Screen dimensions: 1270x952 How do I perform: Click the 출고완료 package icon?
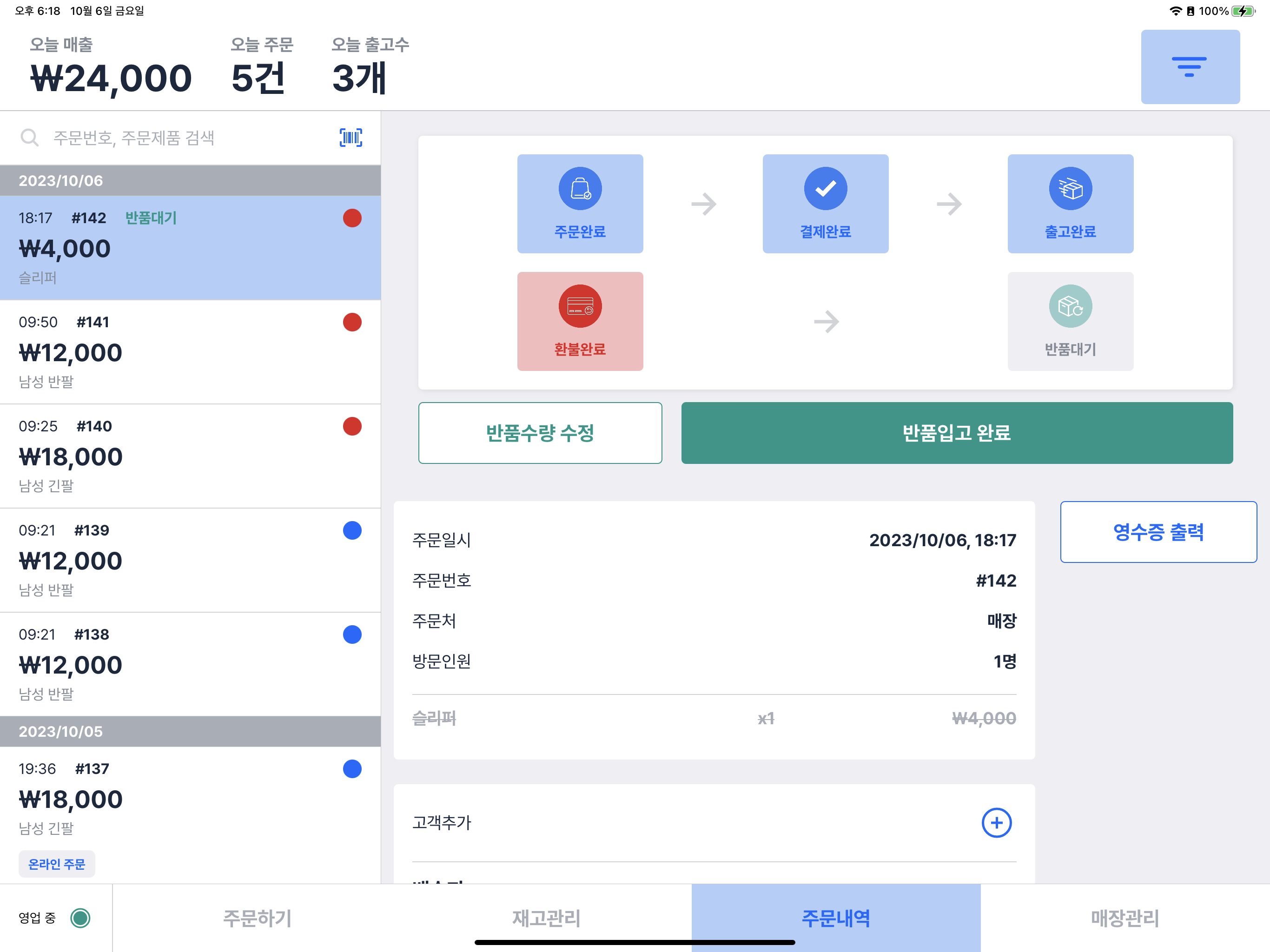pos(1070,189)
